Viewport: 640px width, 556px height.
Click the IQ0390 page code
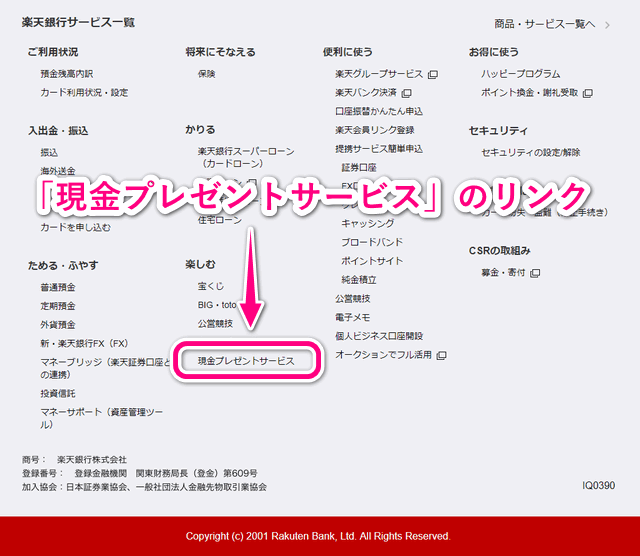(x=598, y=485)
